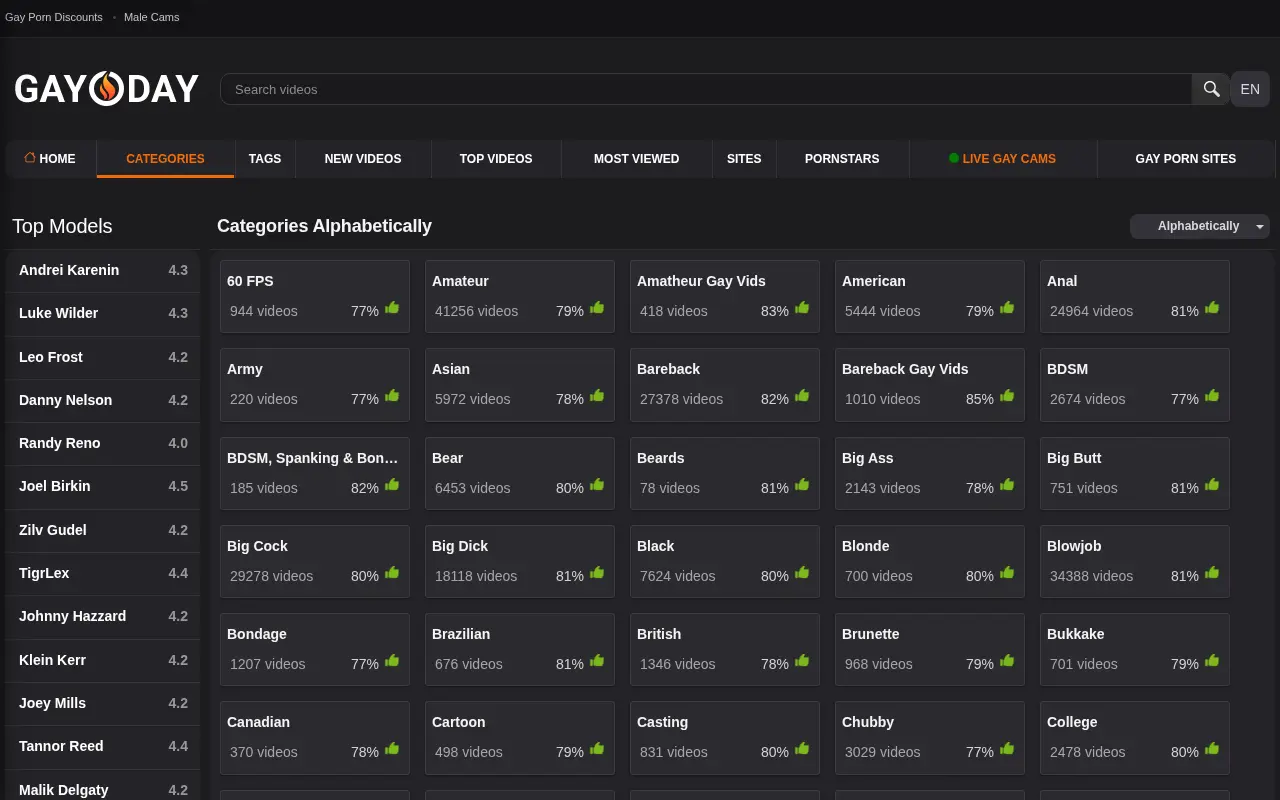Image resolution: width=1280 pixels, height=800 pixels.
Task: Open the Discounts link in top bar
Action: [54, 17]
